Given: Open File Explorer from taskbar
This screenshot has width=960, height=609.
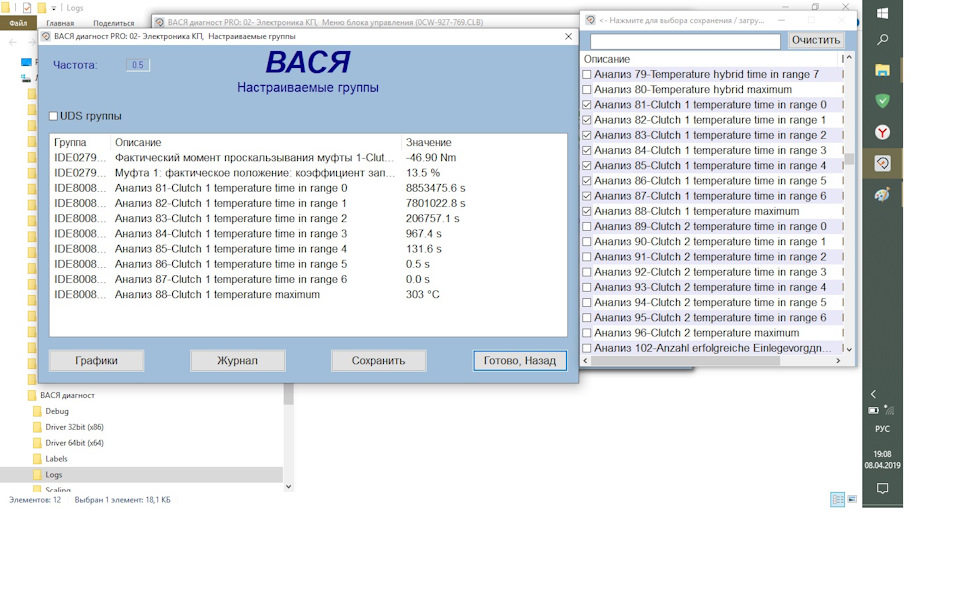Looking at the screenshot, I should [882, 70].
